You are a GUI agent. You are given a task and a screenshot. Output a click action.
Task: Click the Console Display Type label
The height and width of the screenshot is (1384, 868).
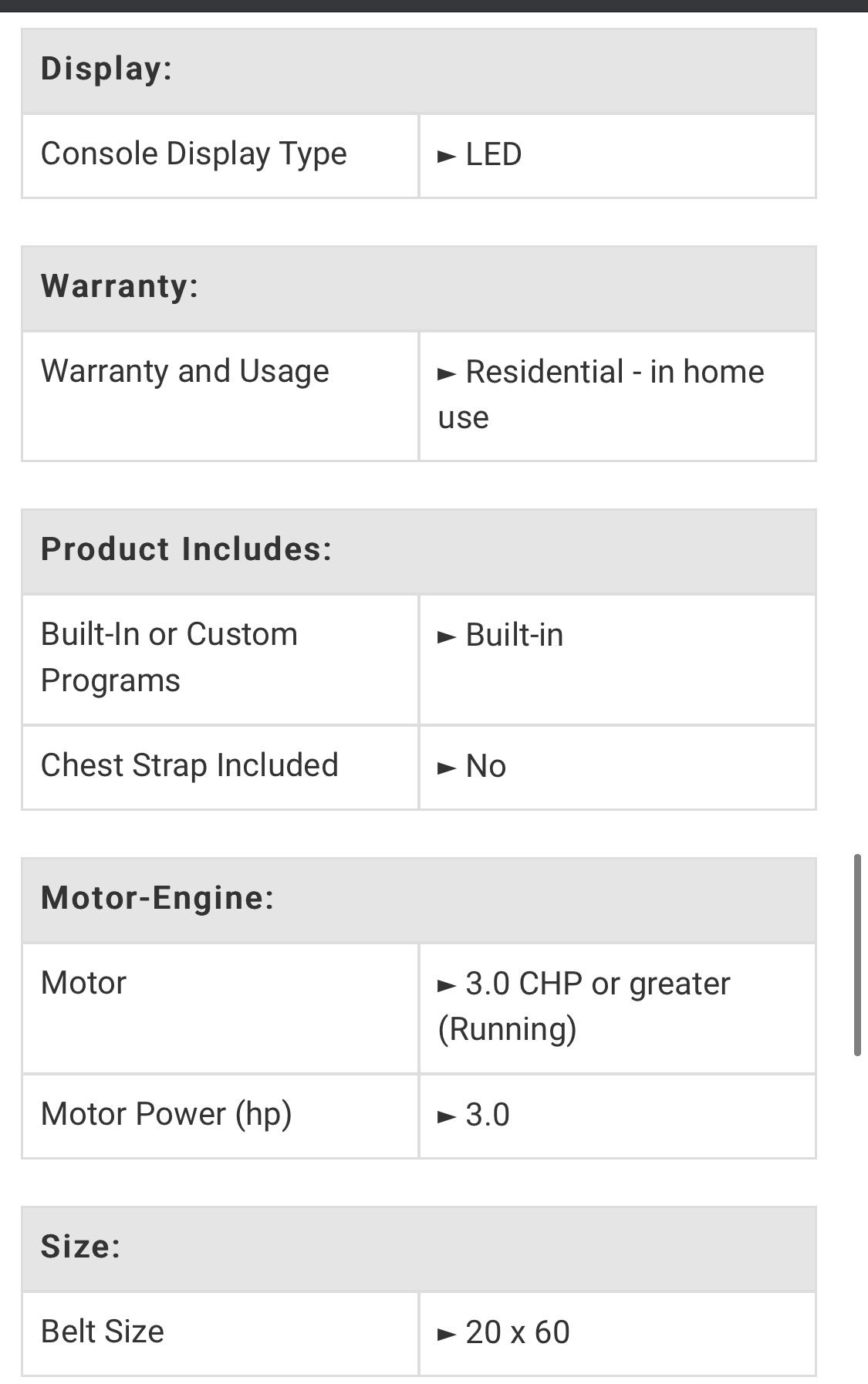tap(194, 154)
